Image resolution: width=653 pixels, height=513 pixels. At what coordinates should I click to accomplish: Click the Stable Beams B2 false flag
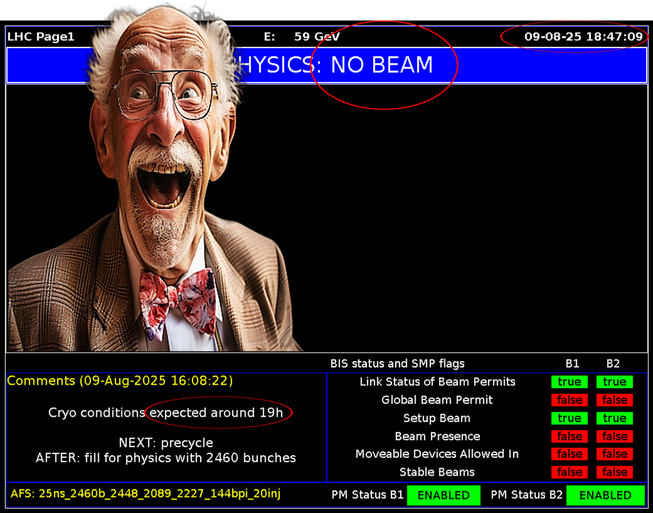point(614,472)
